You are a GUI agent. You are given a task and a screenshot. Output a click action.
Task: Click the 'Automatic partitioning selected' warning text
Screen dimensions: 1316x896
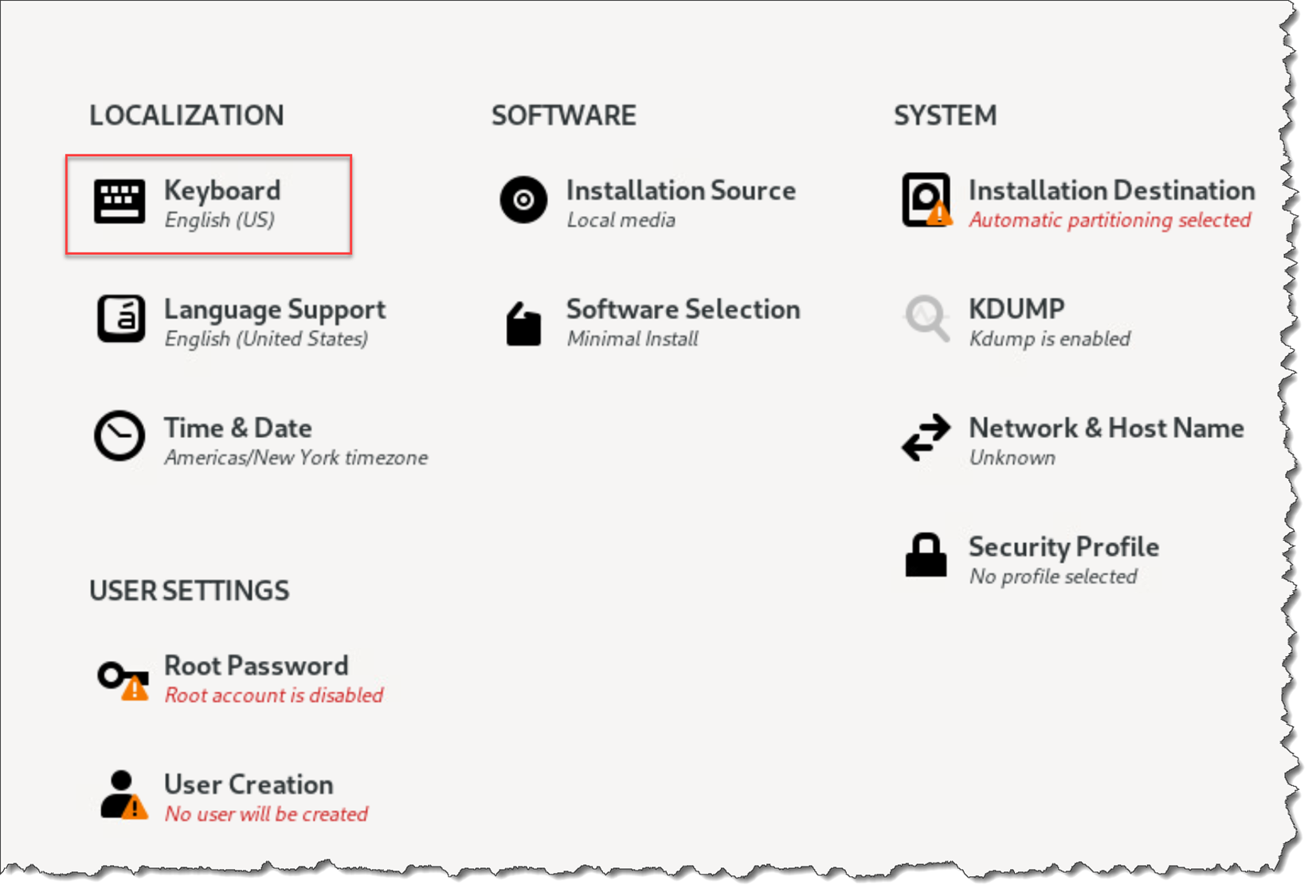click(1110, 221)
